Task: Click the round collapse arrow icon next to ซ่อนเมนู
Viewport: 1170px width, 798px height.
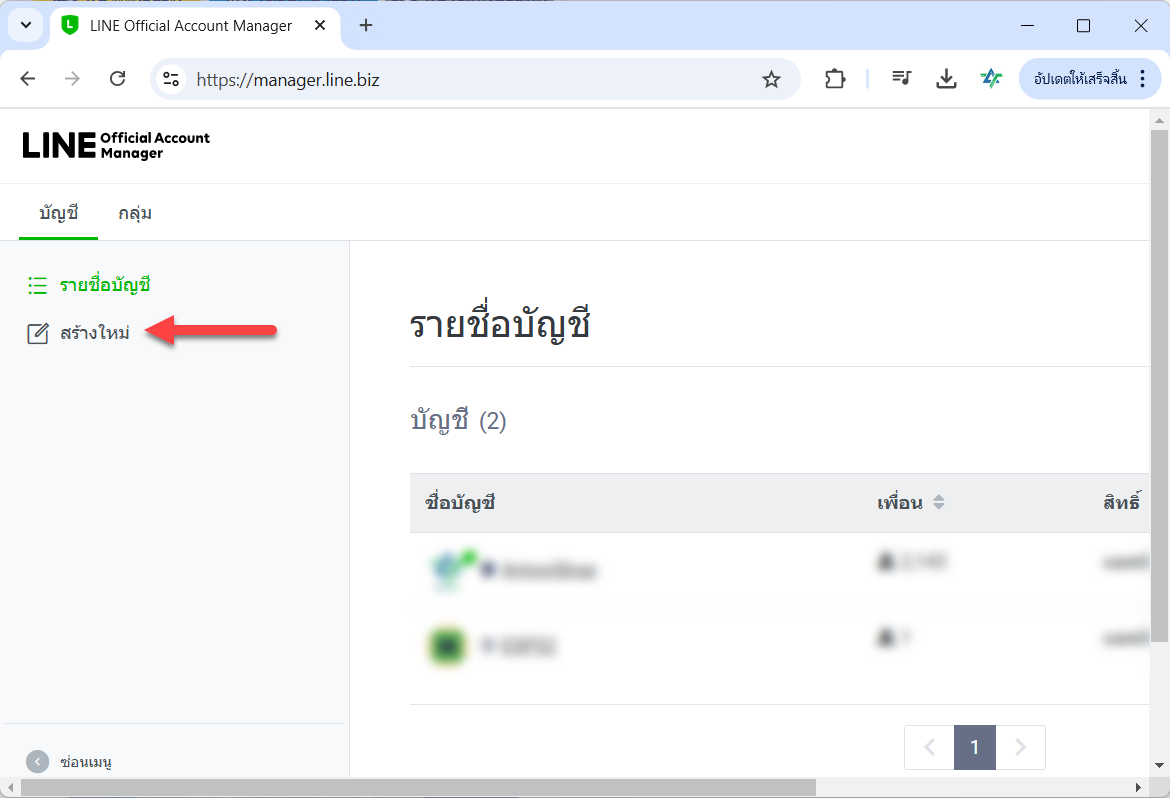Action: [37, 761]
